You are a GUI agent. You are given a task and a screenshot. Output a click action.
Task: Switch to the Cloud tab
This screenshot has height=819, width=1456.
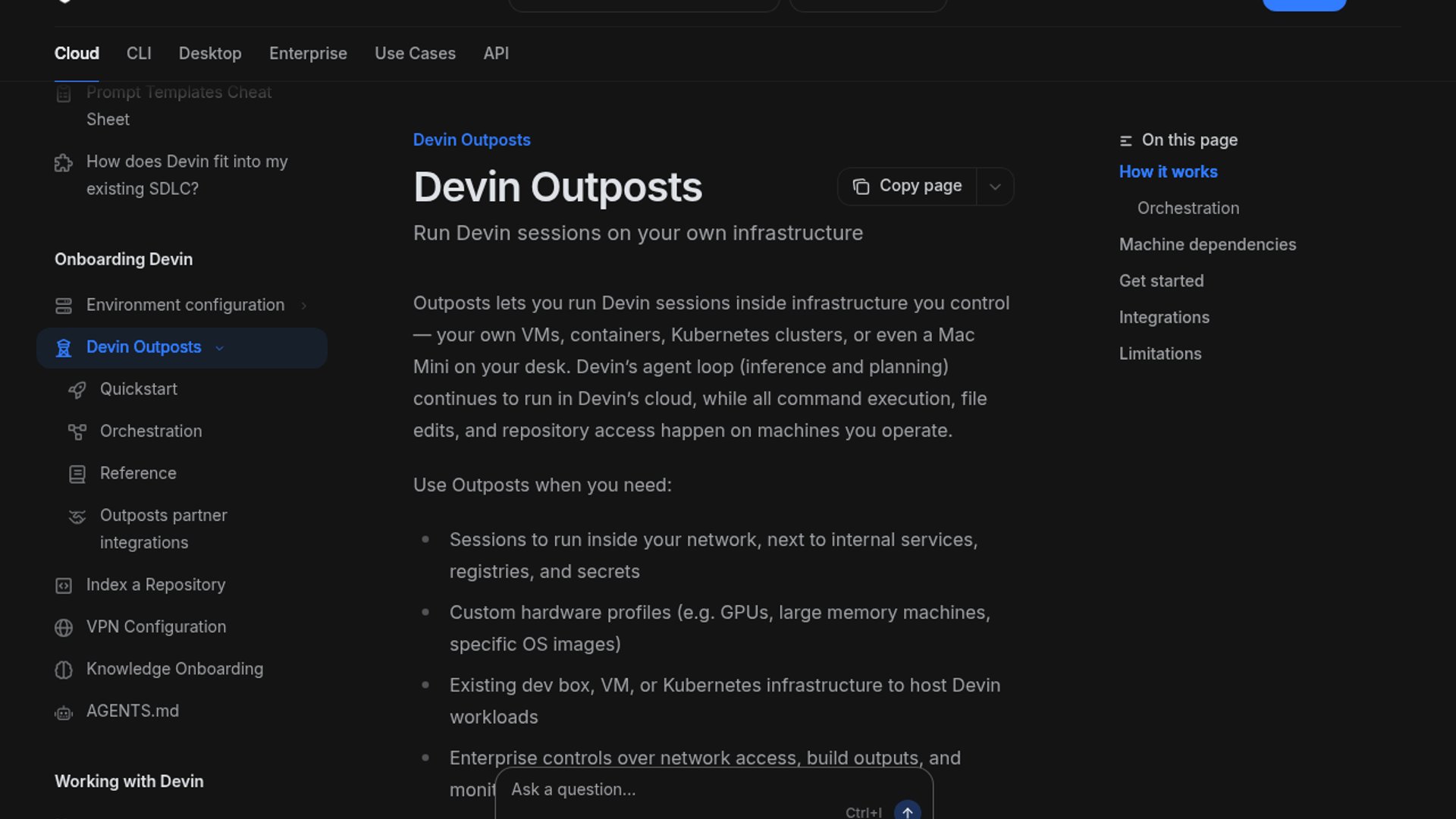[77, 53]
